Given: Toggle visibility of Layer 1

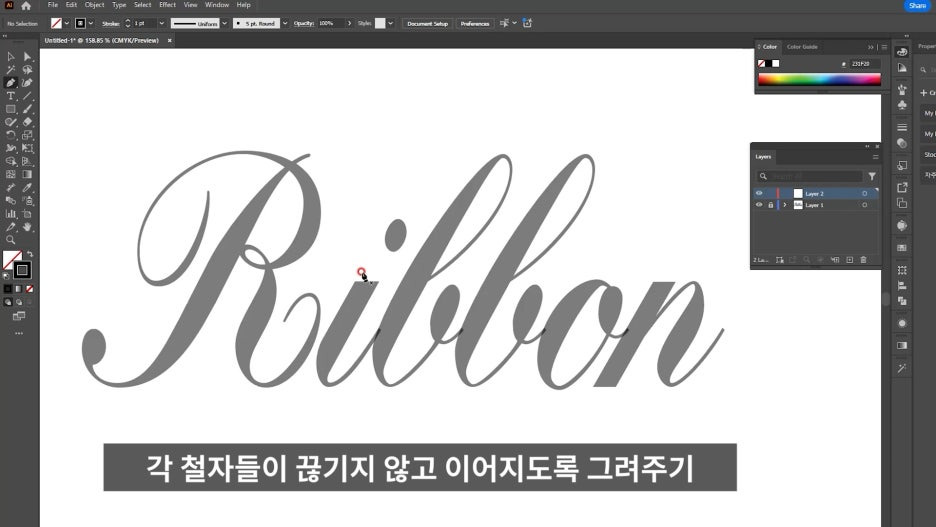Looking at the screenshot, I should coord(759,205).
